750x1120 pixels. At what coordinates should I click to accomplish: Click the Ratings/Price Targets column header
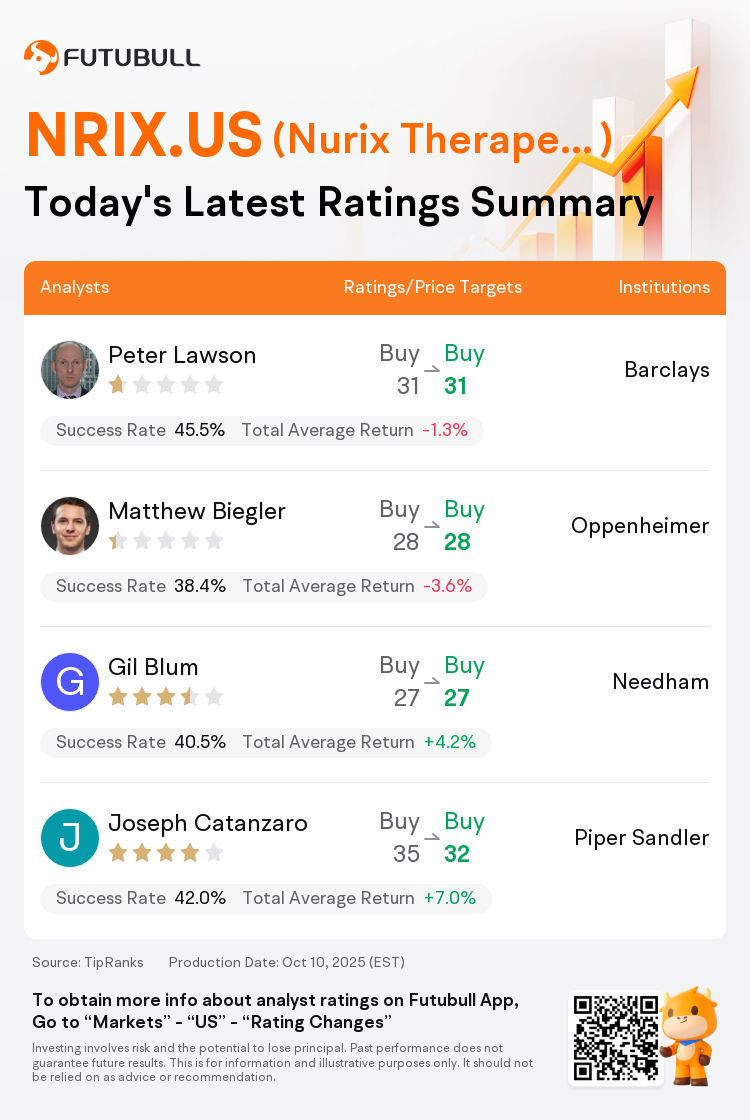[433, 287]
